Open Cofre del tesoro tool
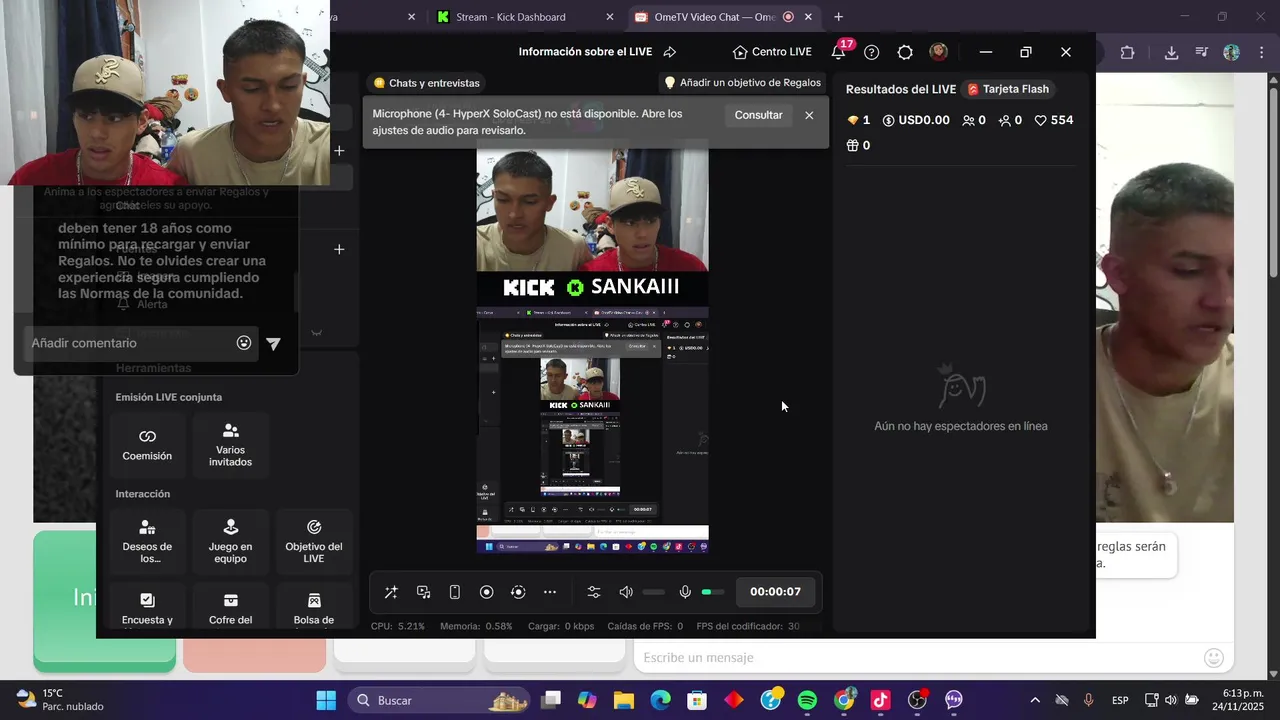This screenshot has height=720, width=1280. click(x=231, y=608)
